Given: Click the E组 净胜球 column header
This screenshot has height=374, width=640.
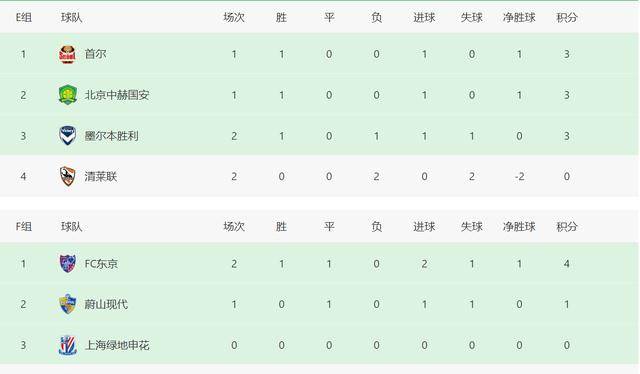Looking at the screenshot, I should pos(519,18).
